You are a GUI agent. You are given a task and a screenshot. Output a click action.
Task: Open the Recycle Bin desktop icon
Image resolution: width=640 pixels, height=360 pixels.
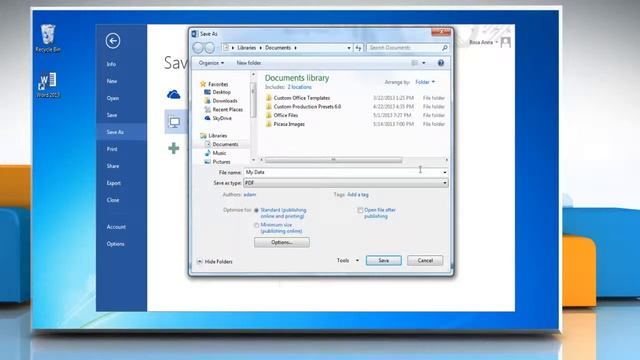(48, 38)
